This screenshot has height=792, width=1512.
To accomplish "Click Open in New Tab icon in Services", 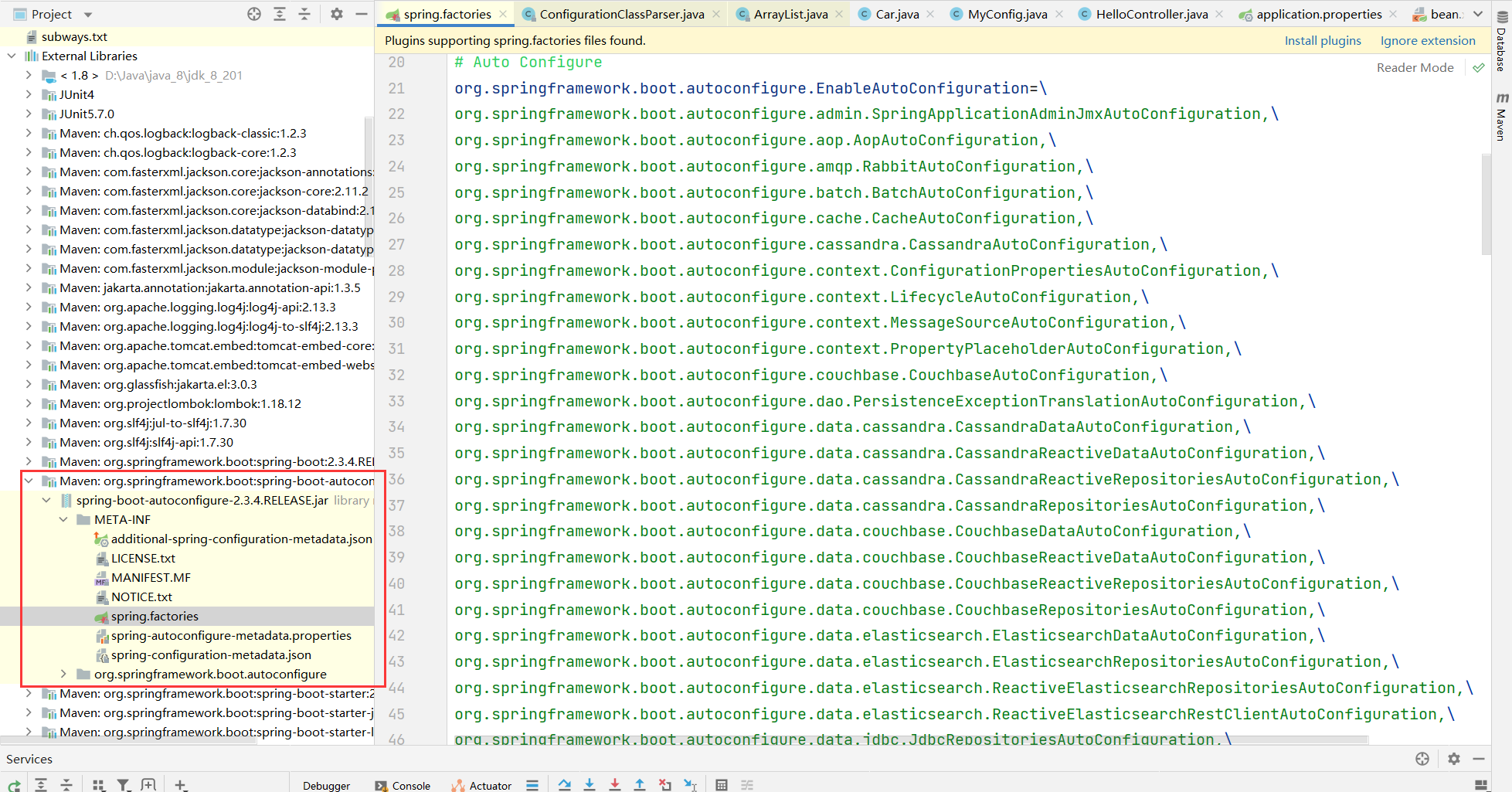I will pos(148,785).
